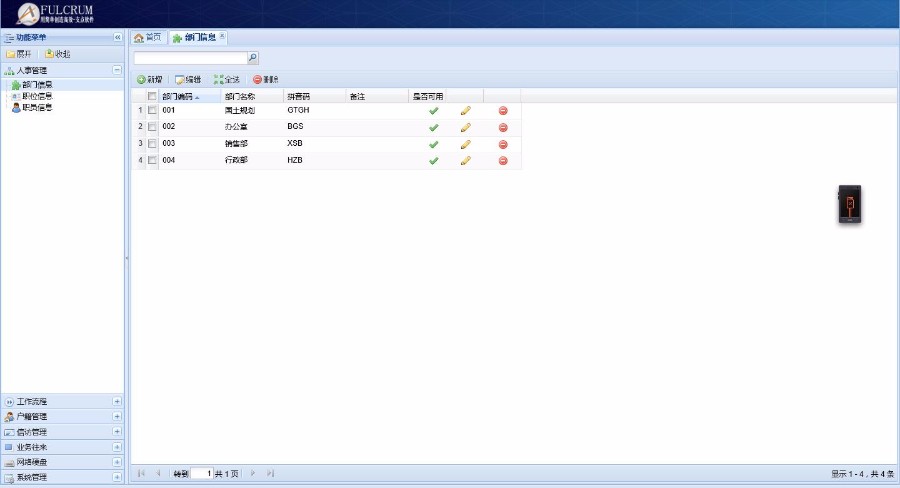This screenshot has height=488, width=900.
Task: Click the 新增 toolbar button
Action: pyautogui.click(x=150, y=79)
